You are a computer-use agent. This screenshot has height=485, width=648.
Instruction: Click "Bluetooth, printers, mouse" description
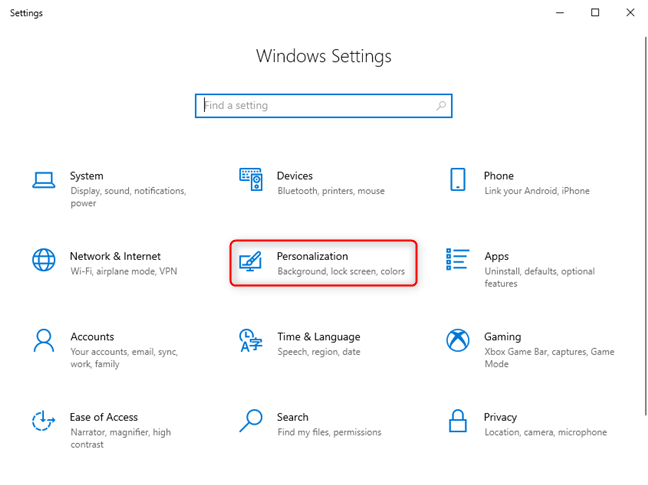(x=331, y=191)
